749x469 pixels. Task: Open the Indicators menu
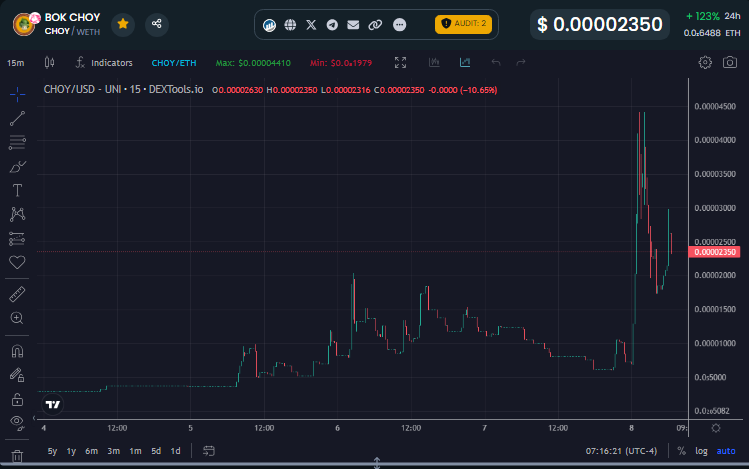pos(104,63)
